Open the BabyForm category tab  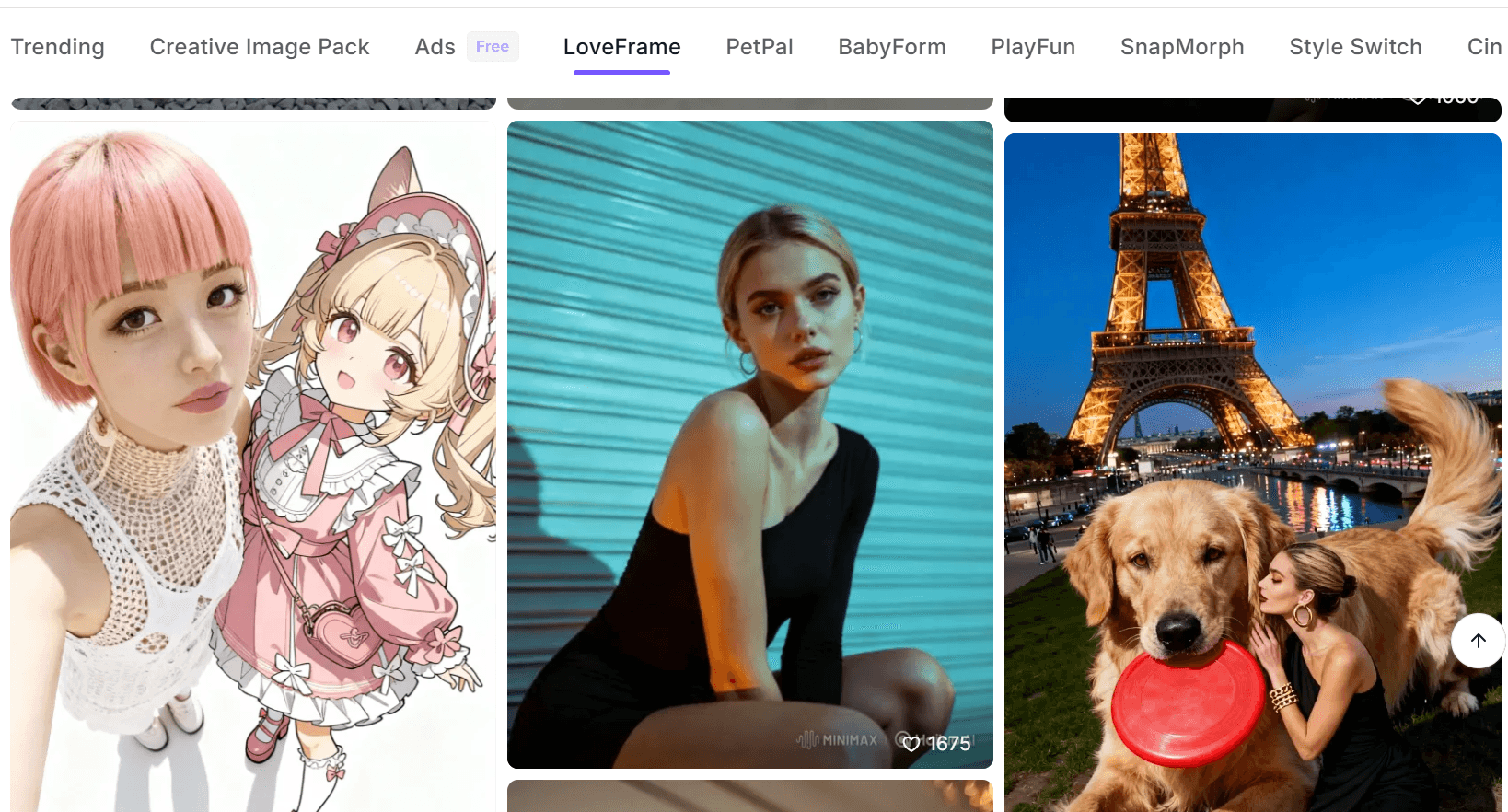[891, 47]
